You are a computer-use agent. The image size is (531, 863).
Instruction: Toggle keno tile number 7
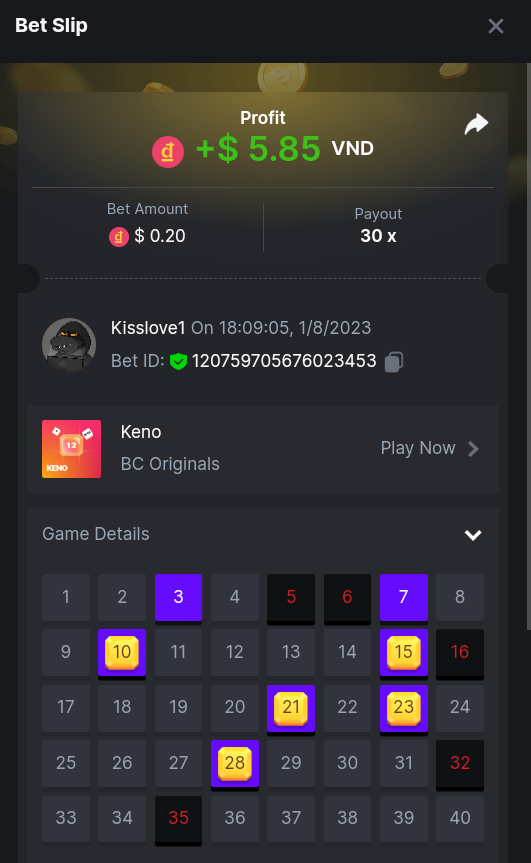pyautogui.click(x=404, y=597)
